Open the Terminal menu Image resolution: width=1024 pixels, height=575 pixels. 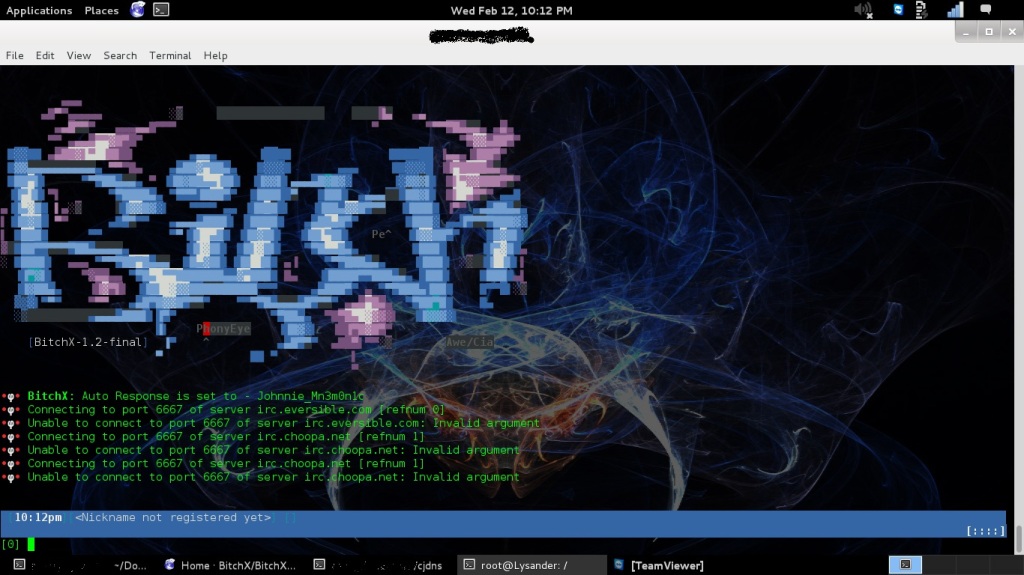click(x=170, y=56)
